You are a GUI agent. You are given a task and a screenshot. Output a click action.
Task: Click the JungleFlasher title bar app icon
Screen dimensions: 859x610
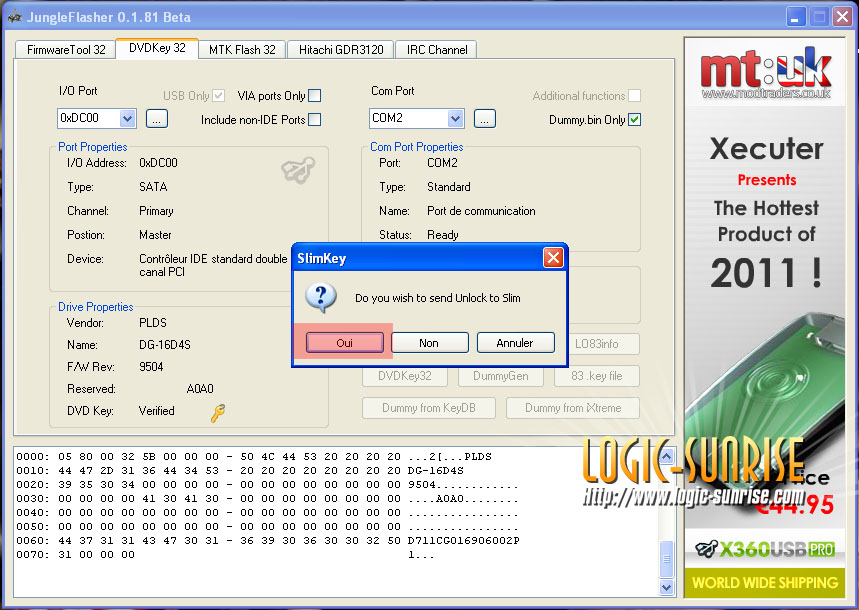[x=14, y=17]
